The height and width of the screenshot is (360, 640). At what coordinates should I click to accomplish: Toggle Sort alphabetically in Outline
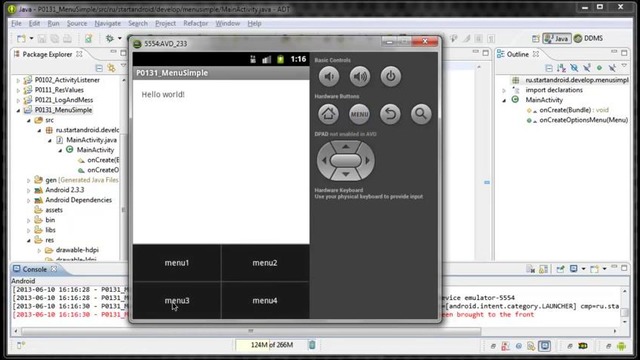coord(561,68)
